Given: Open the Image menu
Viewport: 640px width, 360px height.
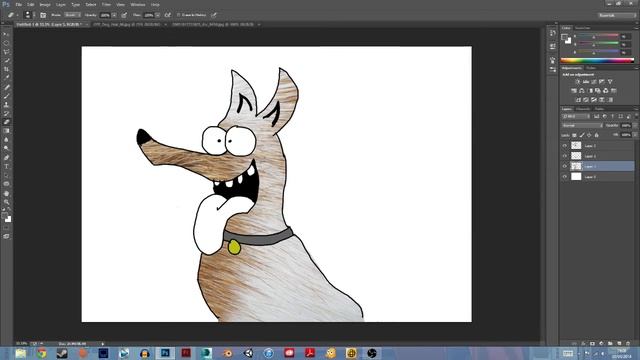Looking at the screenshot, I should (45, 4).
